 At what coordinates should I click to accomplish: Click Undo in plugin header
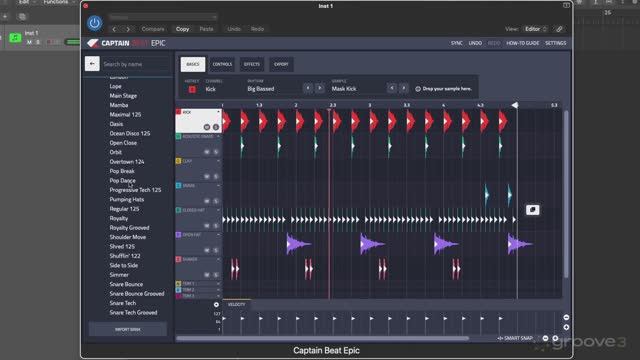(x=234, y=29)
